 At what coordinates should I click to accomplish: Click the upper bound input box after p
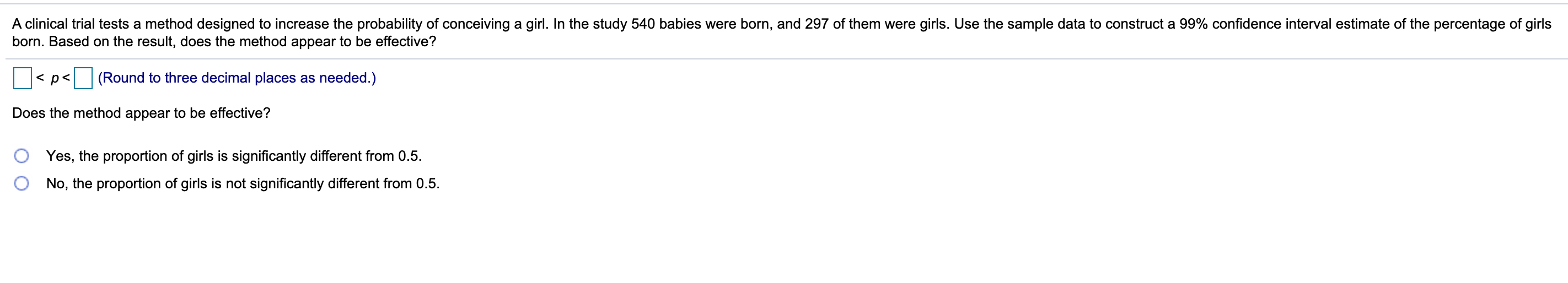click(x=83, y=78)
